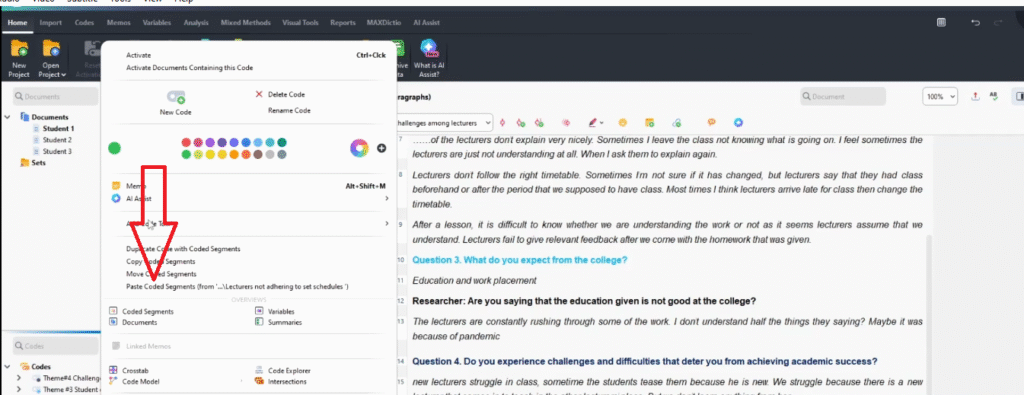Select Student 3 in document tree
The width and height of the screenshot is (1024, 395).
point(57,151)
